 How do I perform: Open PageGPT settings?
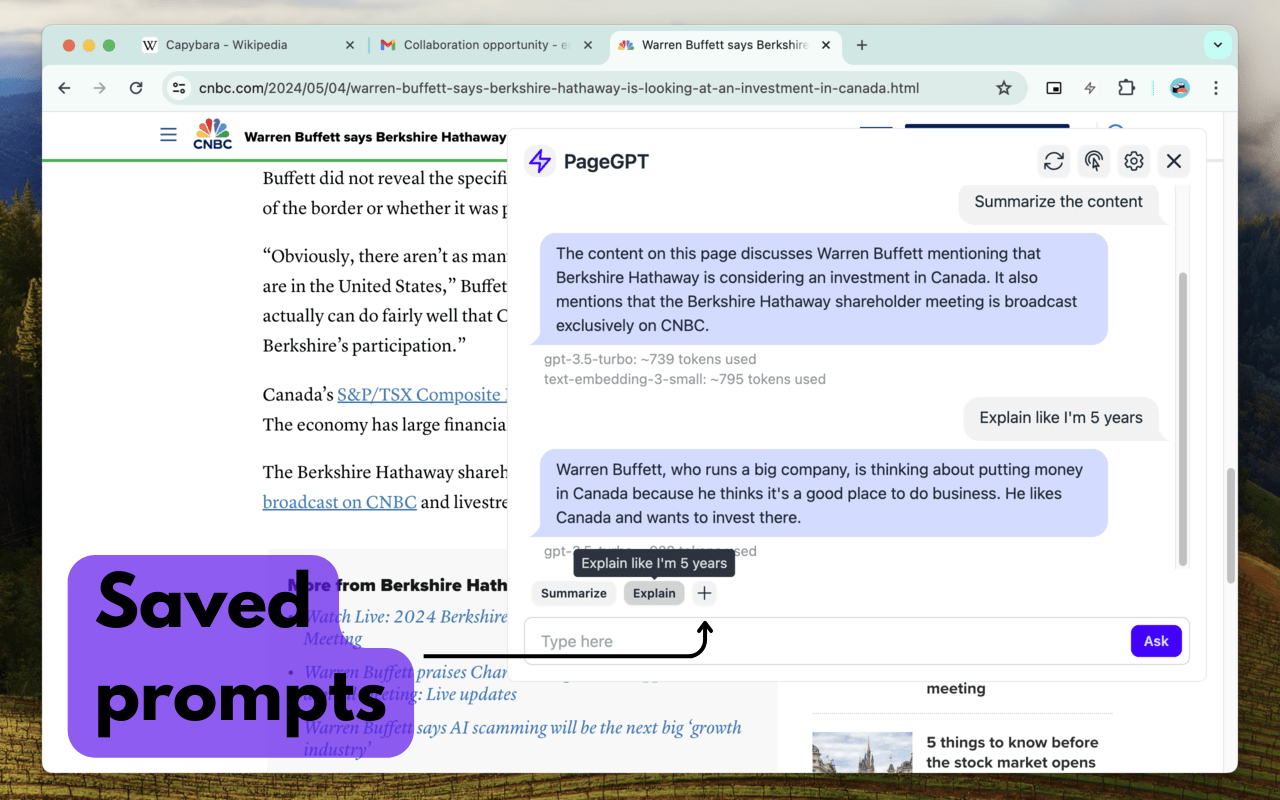click(1133, 161)
